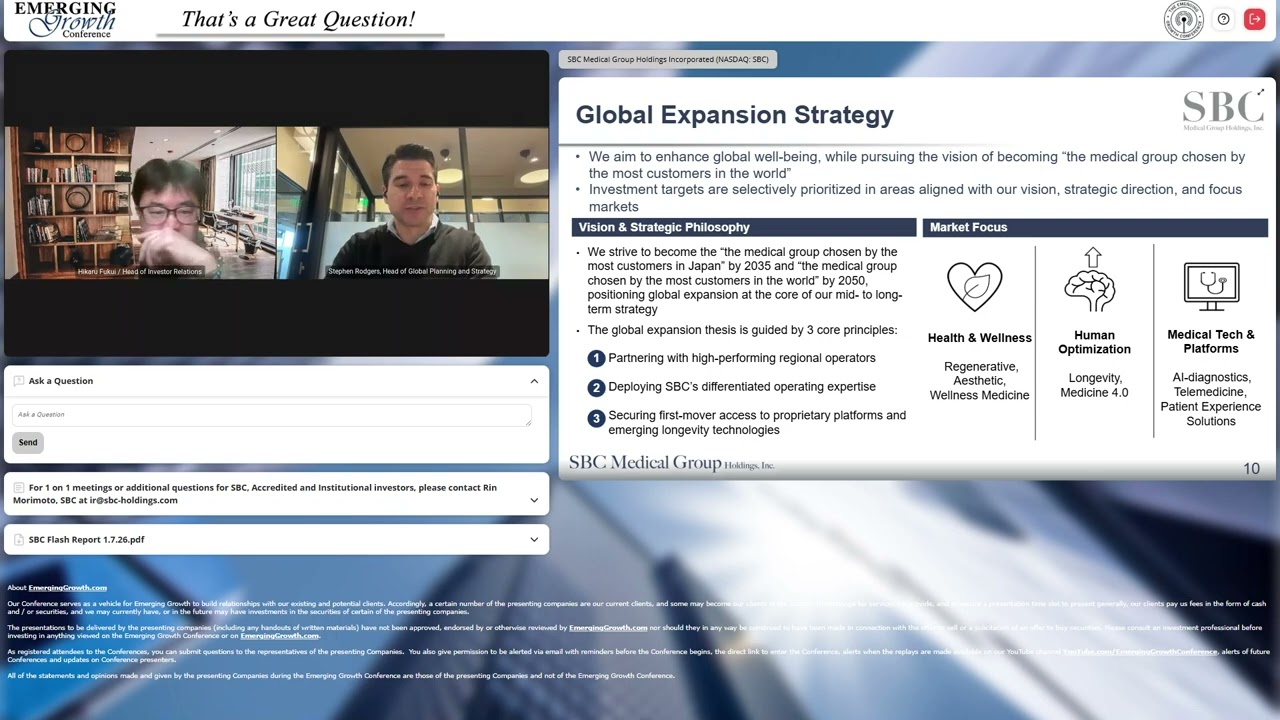1280x720 pixels.
Task: Click the Hikaru Fukui video feed
Action: pyautogui.click(x=140, y=203)
